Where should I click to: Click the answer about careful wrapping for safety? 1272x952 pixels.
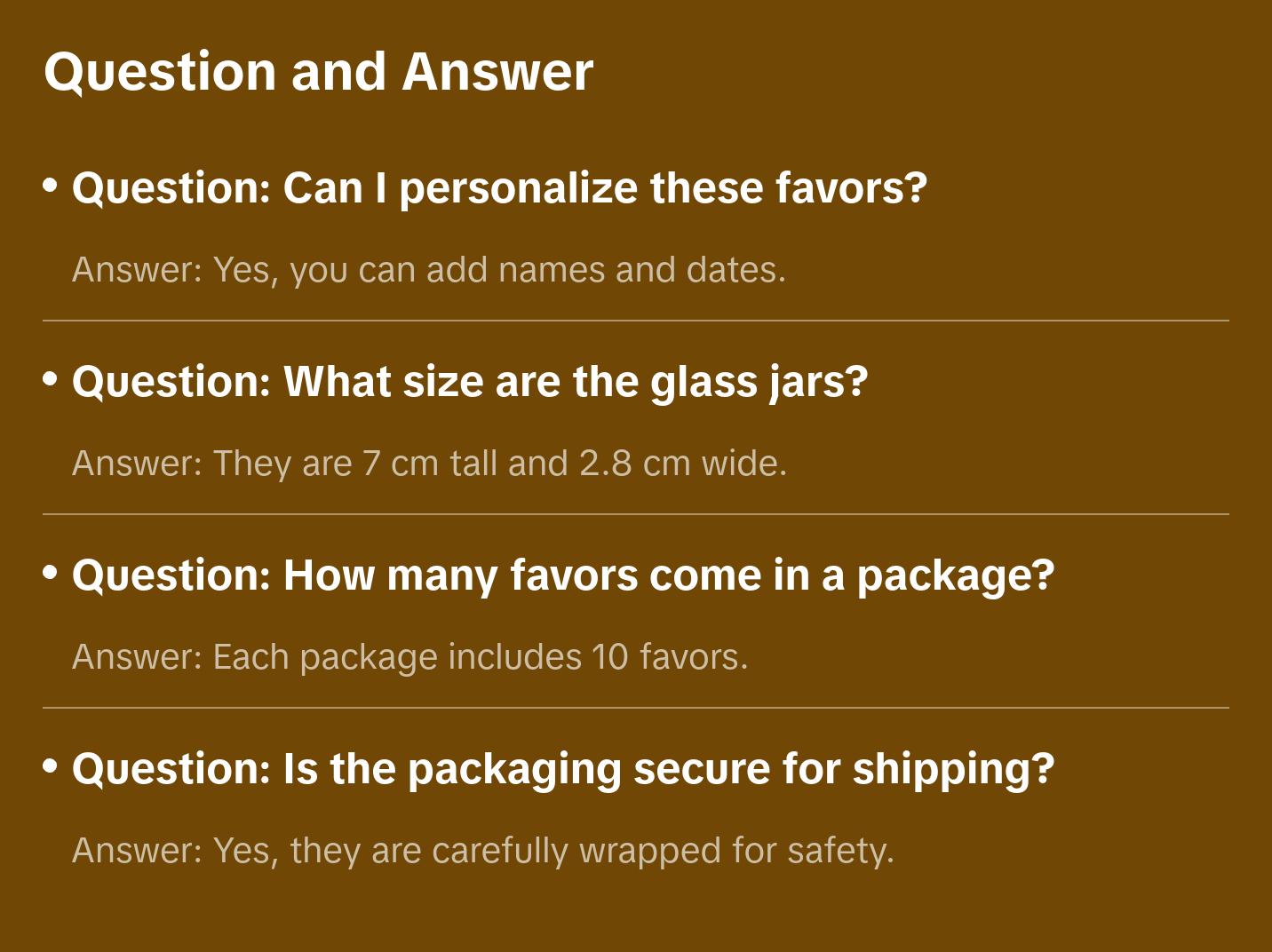coord(482,851)
